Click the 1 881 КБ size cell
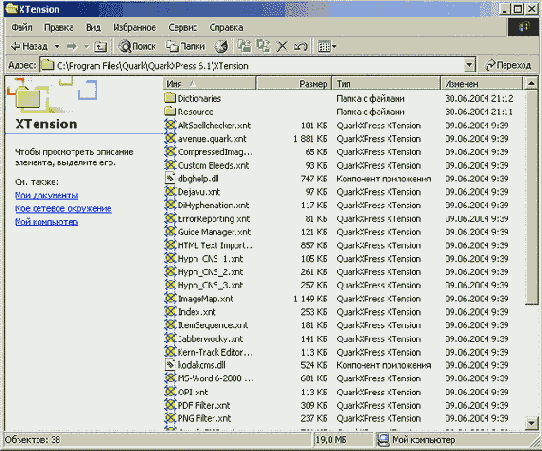The height and width of the screenshot is (451, 542). [x=310, y=139]
